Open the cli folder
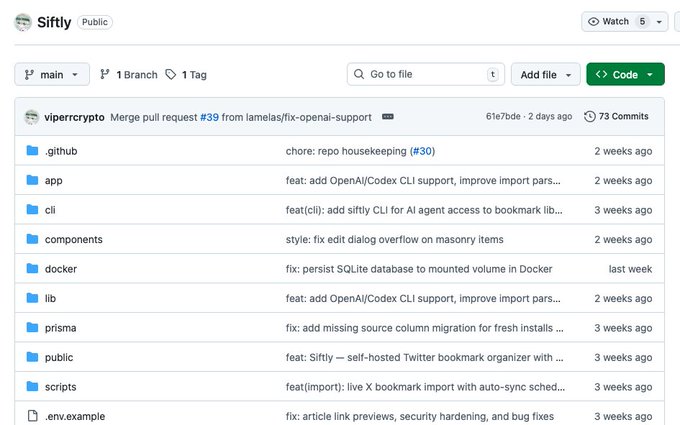The height and width of the screenshot is (425, 680). pos(50,210)
